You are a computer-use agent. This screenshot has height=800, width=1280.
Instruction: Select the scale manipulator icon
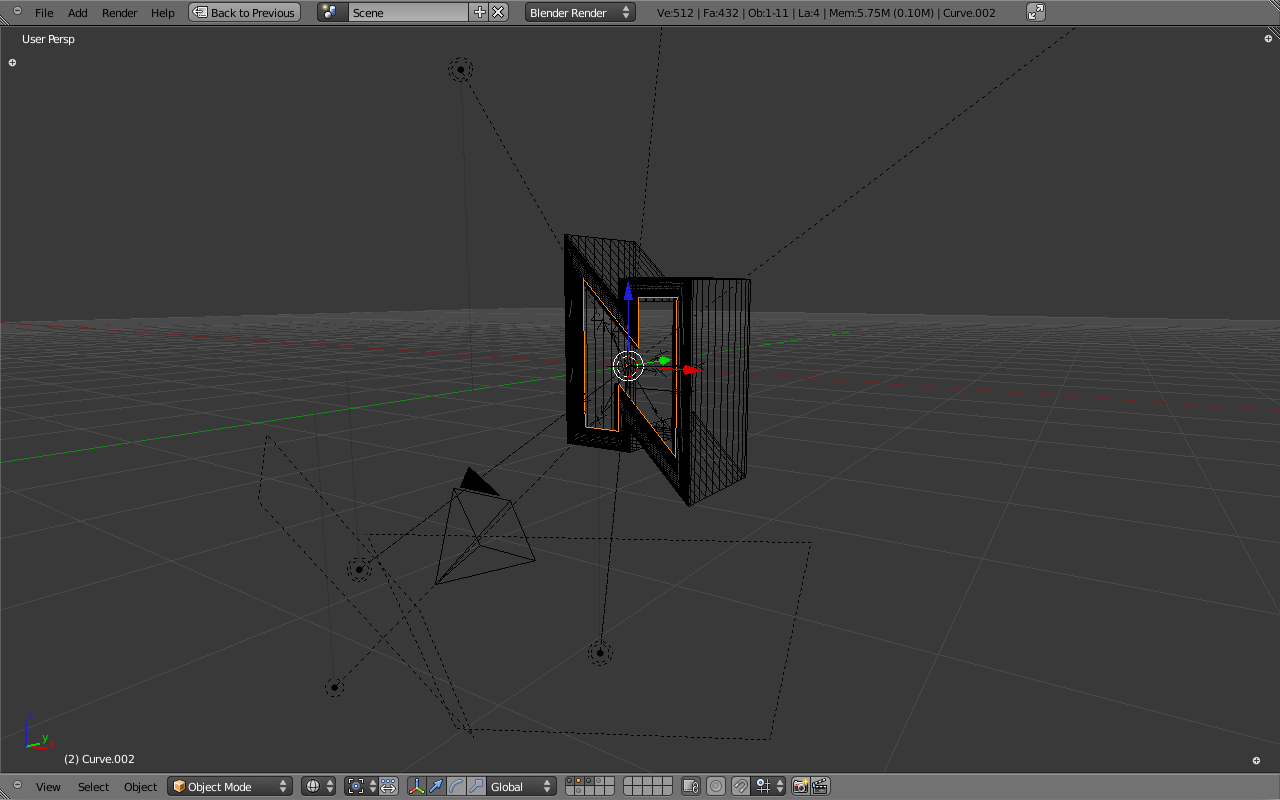click(477, 787)
